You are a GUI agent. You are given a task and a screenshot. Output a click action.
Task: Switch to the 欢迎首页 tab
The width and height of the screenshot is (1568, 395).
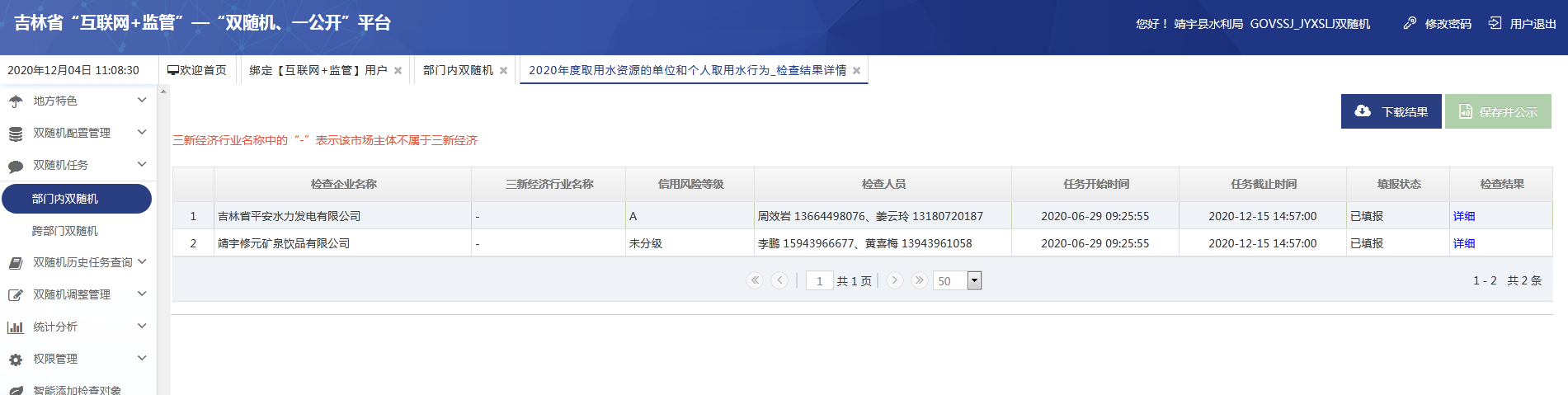197,70
